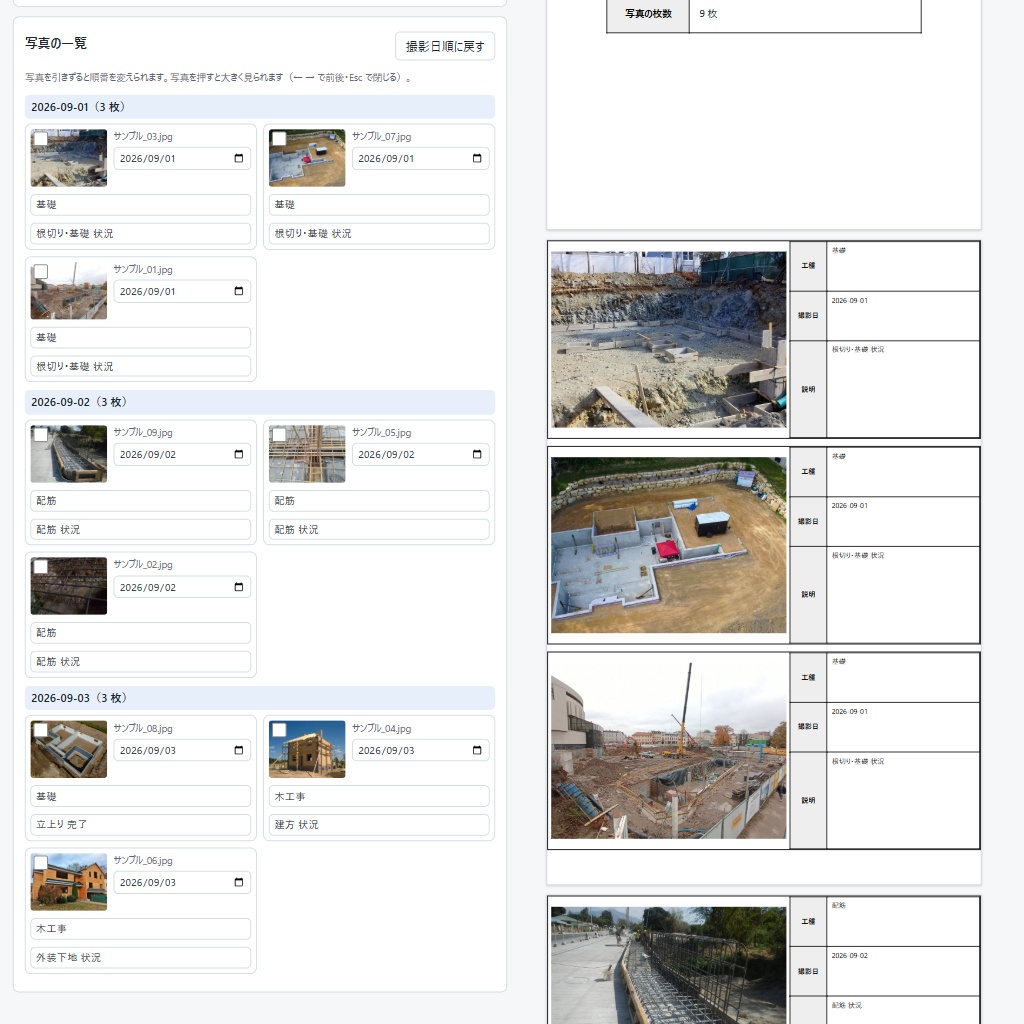Open calendar picker for サンプル_06.jpg date
The height and width of the screenshot is (1024, 1024).
[x=238, y=882]
